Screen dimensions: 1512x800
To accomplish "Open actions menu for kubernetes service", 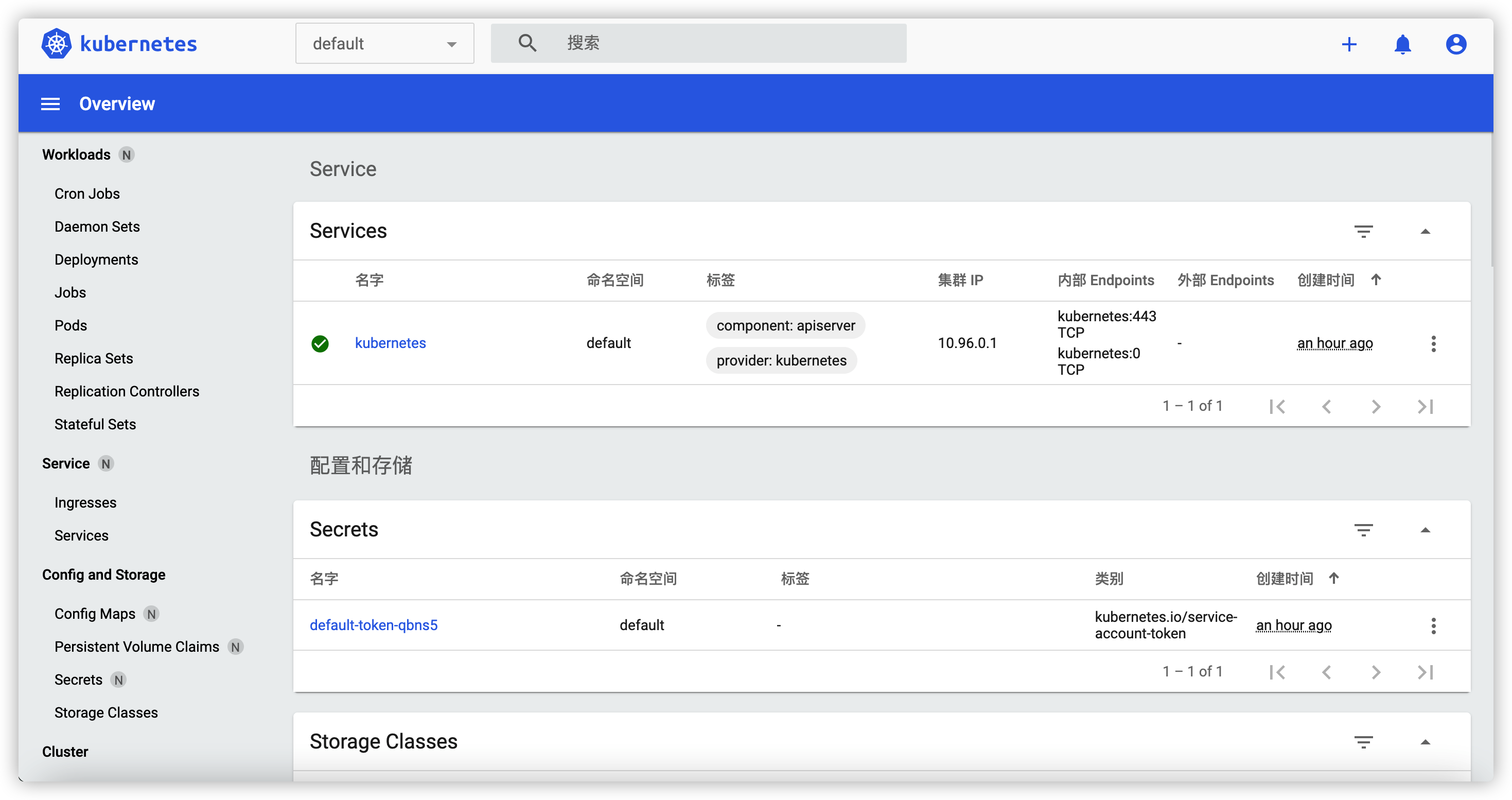I will tap(1433, 343).
